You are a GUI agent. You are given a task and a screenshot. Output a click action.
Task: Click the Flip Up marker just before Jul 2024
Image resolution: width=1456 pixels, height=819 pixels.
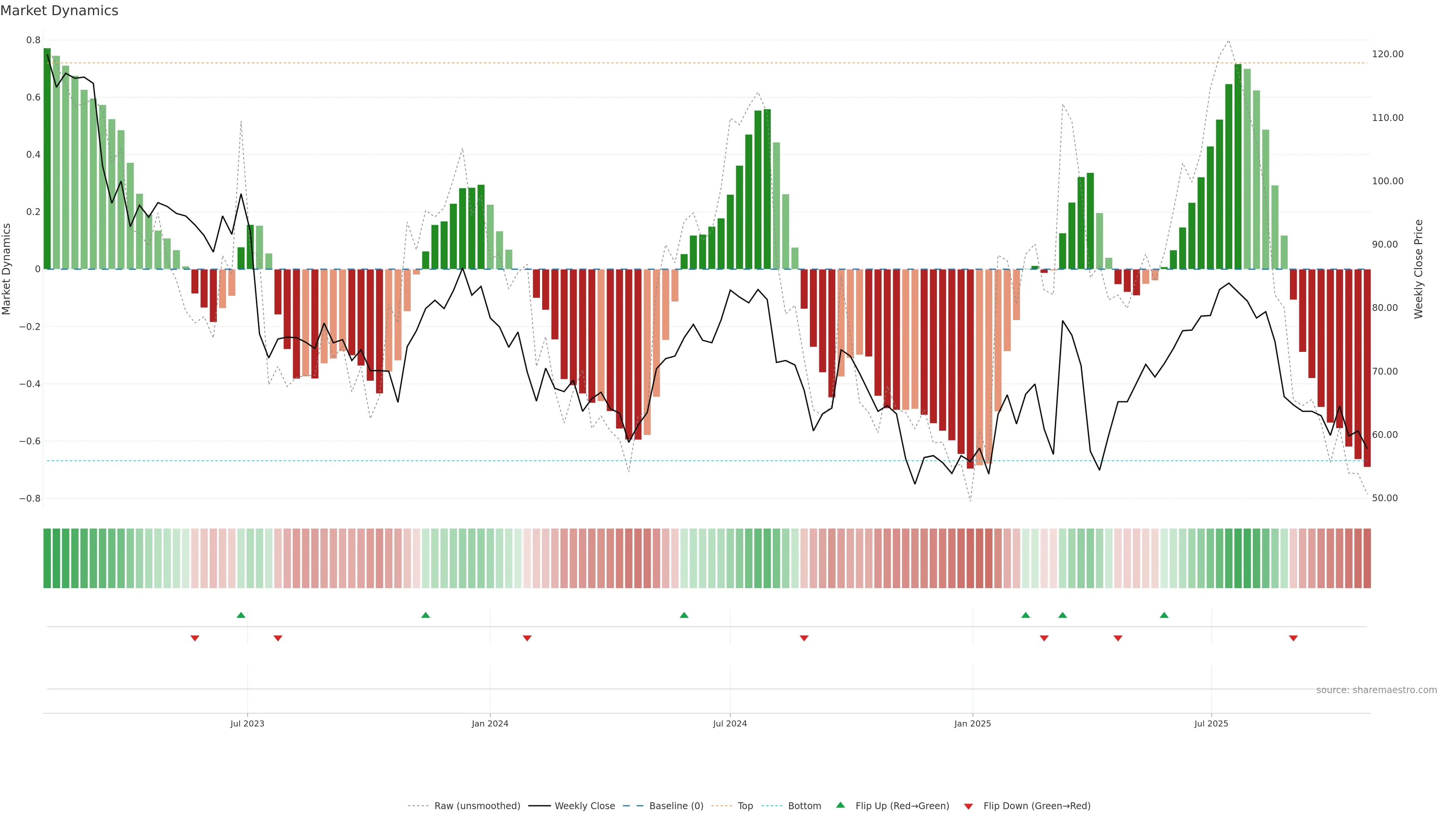(684, 615)
